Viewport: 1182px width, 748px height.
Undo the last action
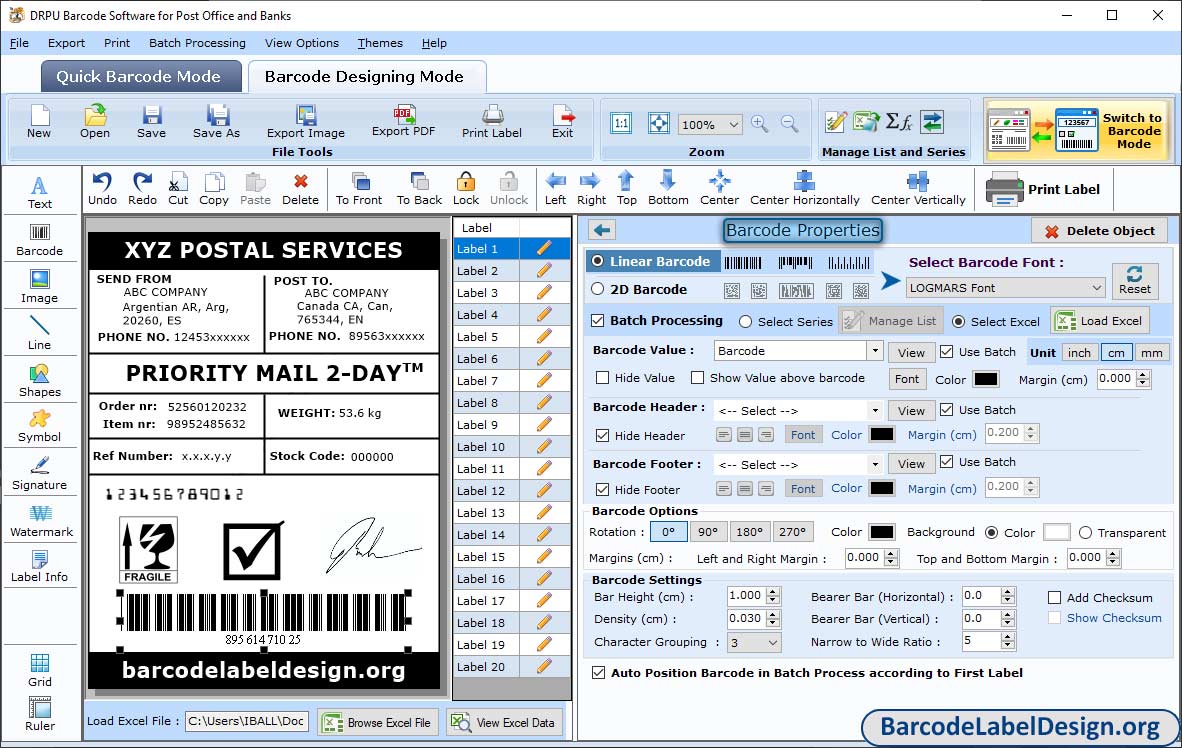coord(103,189)
